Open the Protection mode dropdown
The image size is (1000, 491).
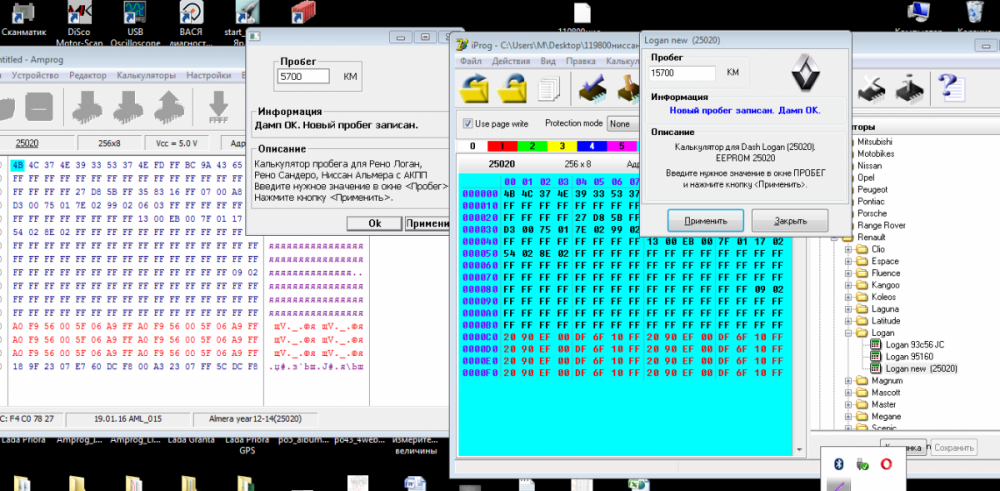[x=622, y=123]
